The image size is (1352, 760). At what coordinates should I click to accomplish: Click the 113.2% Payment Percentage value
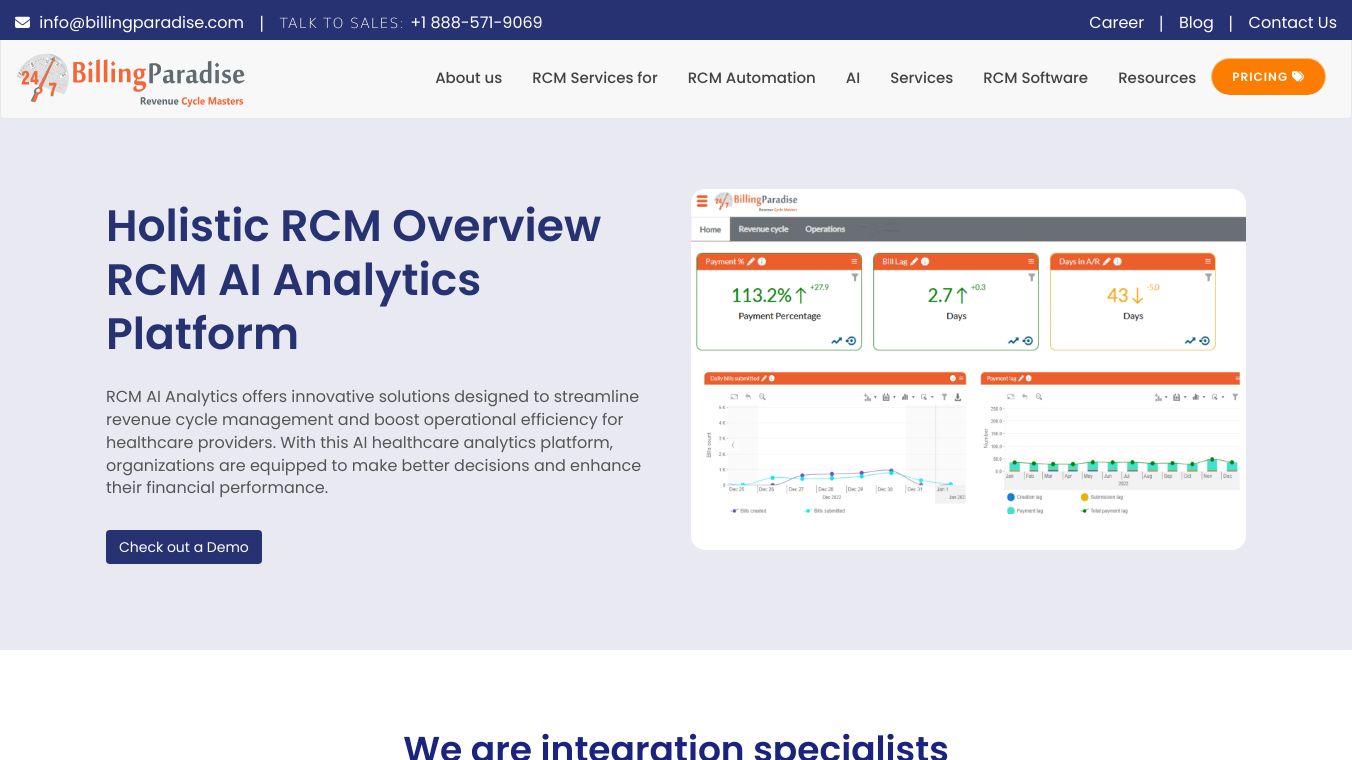click(762, 295)
